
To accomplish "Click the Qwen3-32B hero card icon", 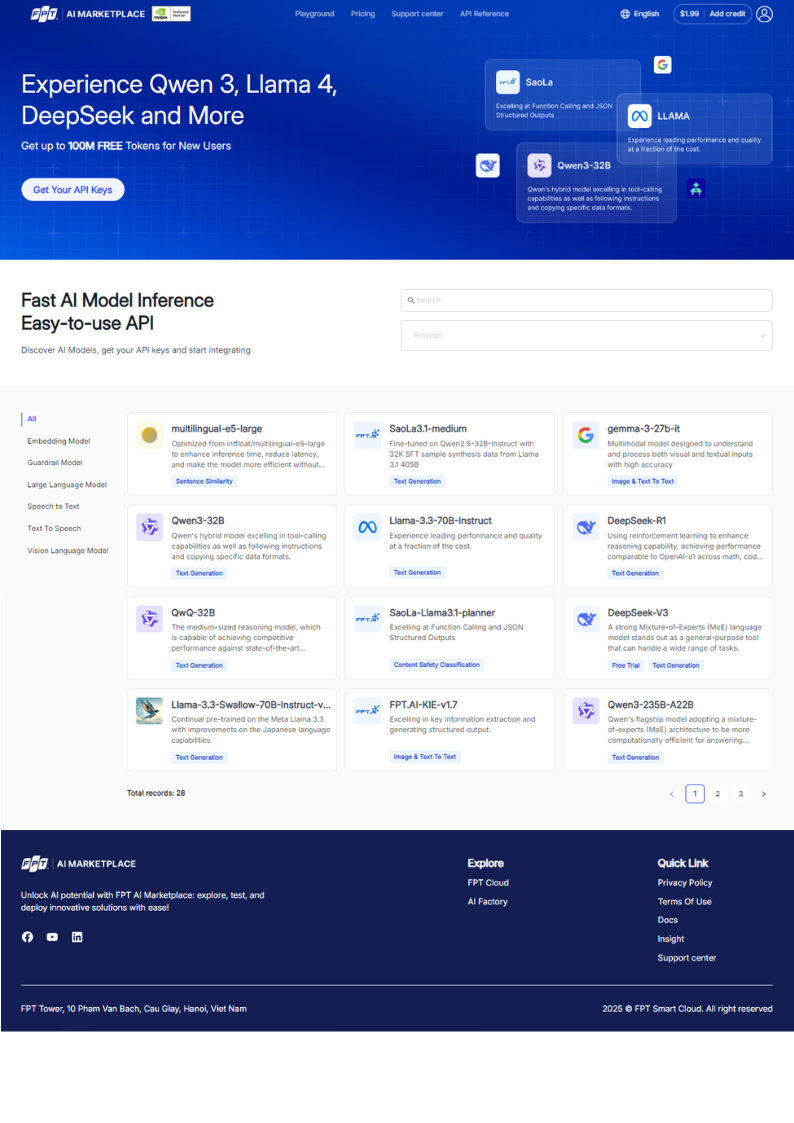I will coord(539,165).
